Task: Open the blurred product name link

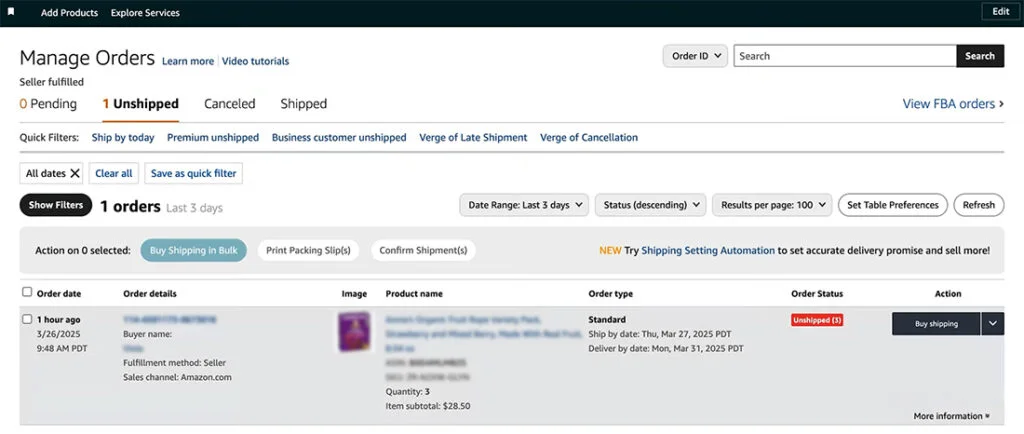Action: click(x=483, y=333)
